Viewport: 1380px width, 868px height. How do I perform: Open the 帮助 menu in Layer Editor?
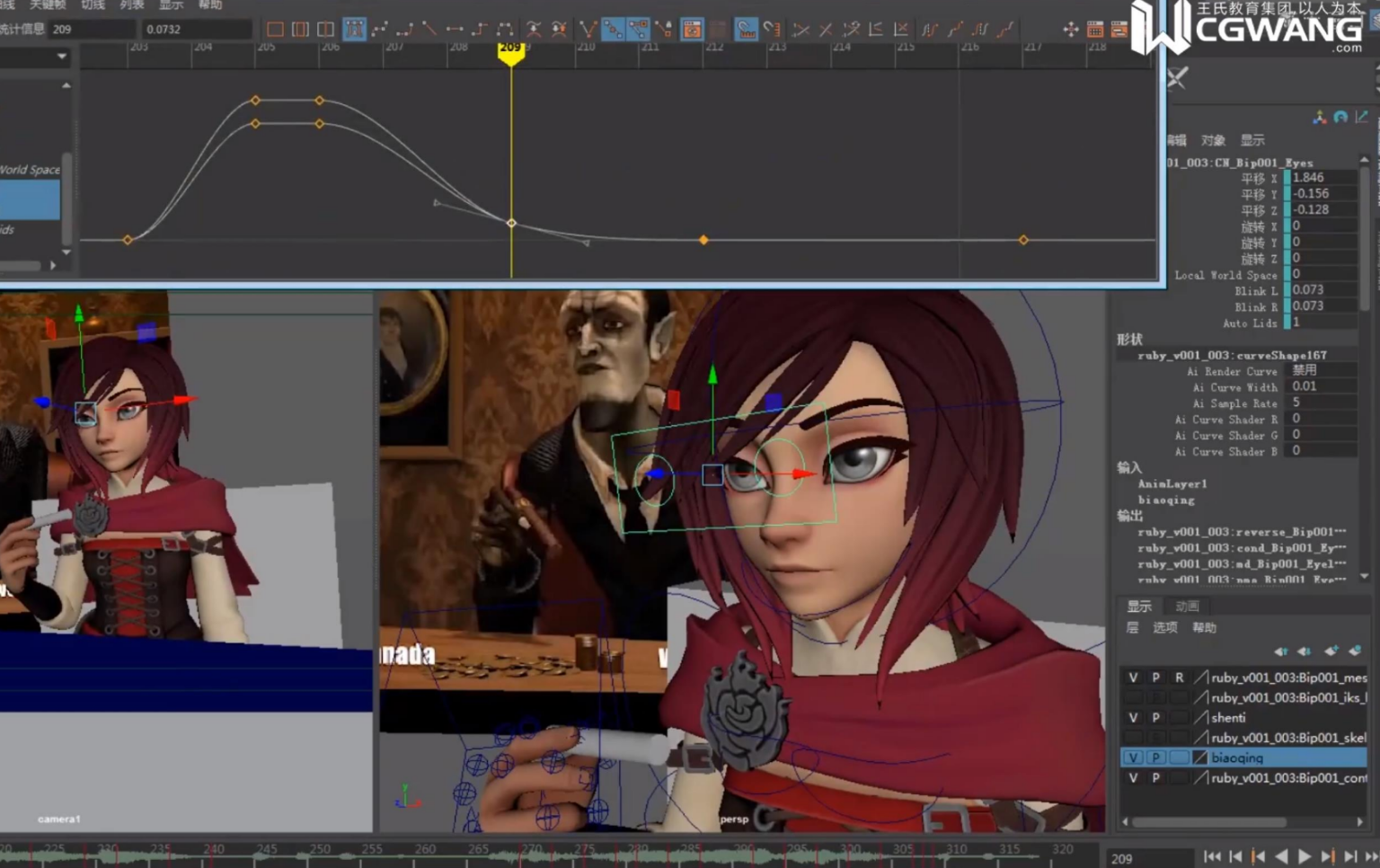coord(1204,628)
